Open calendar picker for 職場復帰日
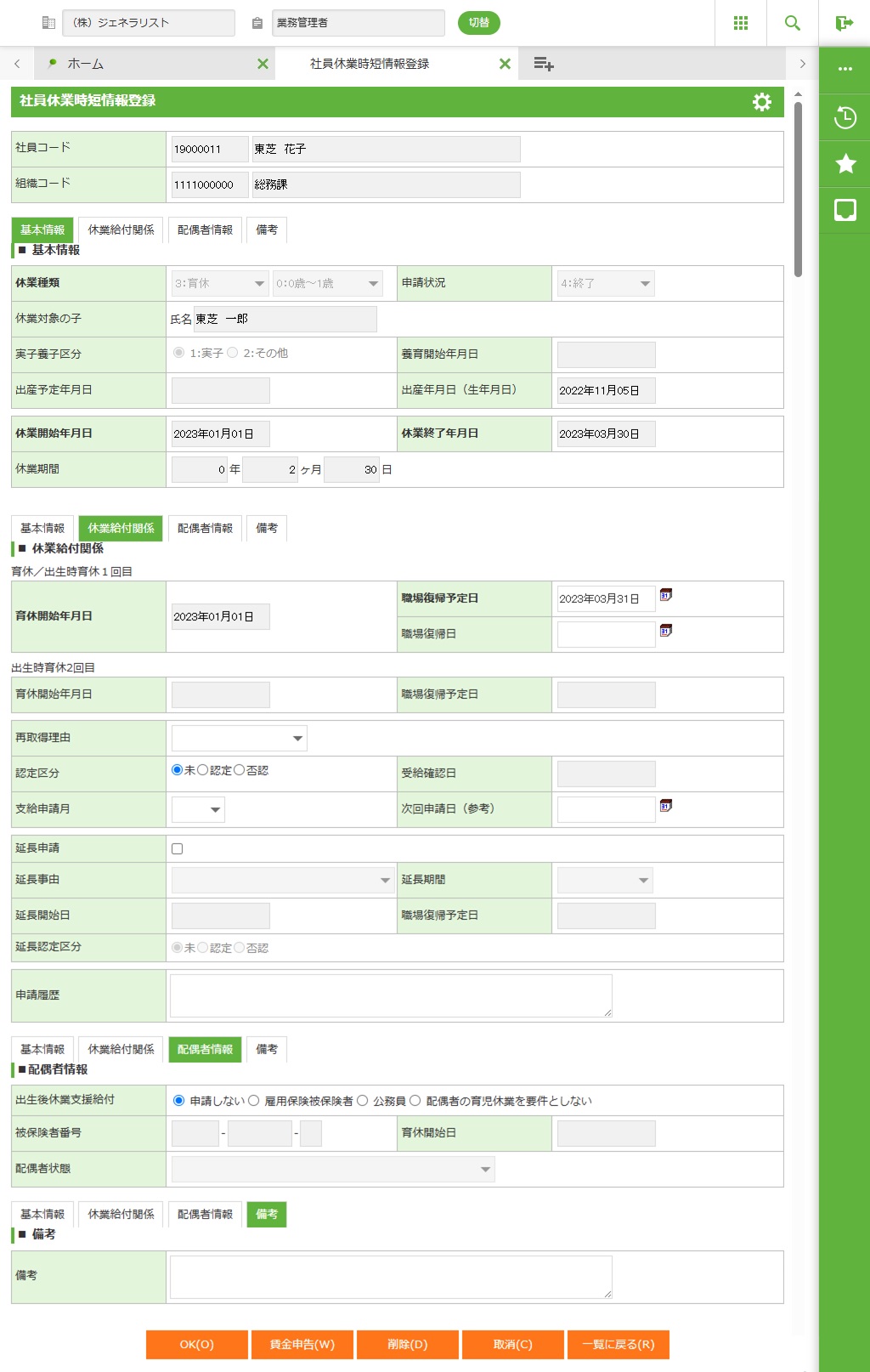 (x=666, y=631)
